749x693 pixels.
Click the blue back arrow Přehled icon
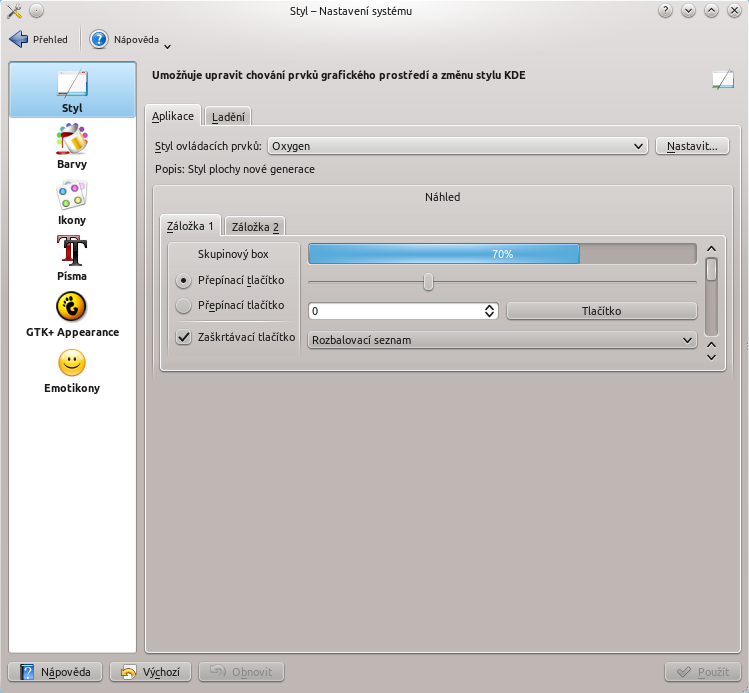pos(19,39)
